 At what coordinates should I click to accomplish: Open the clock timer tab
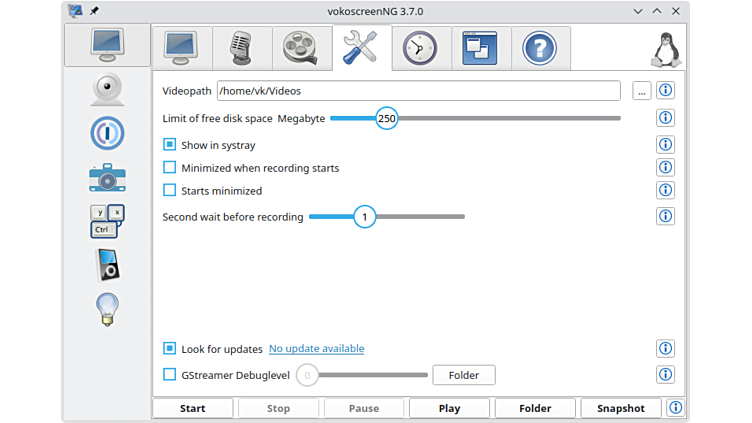(x=421, y=46)
